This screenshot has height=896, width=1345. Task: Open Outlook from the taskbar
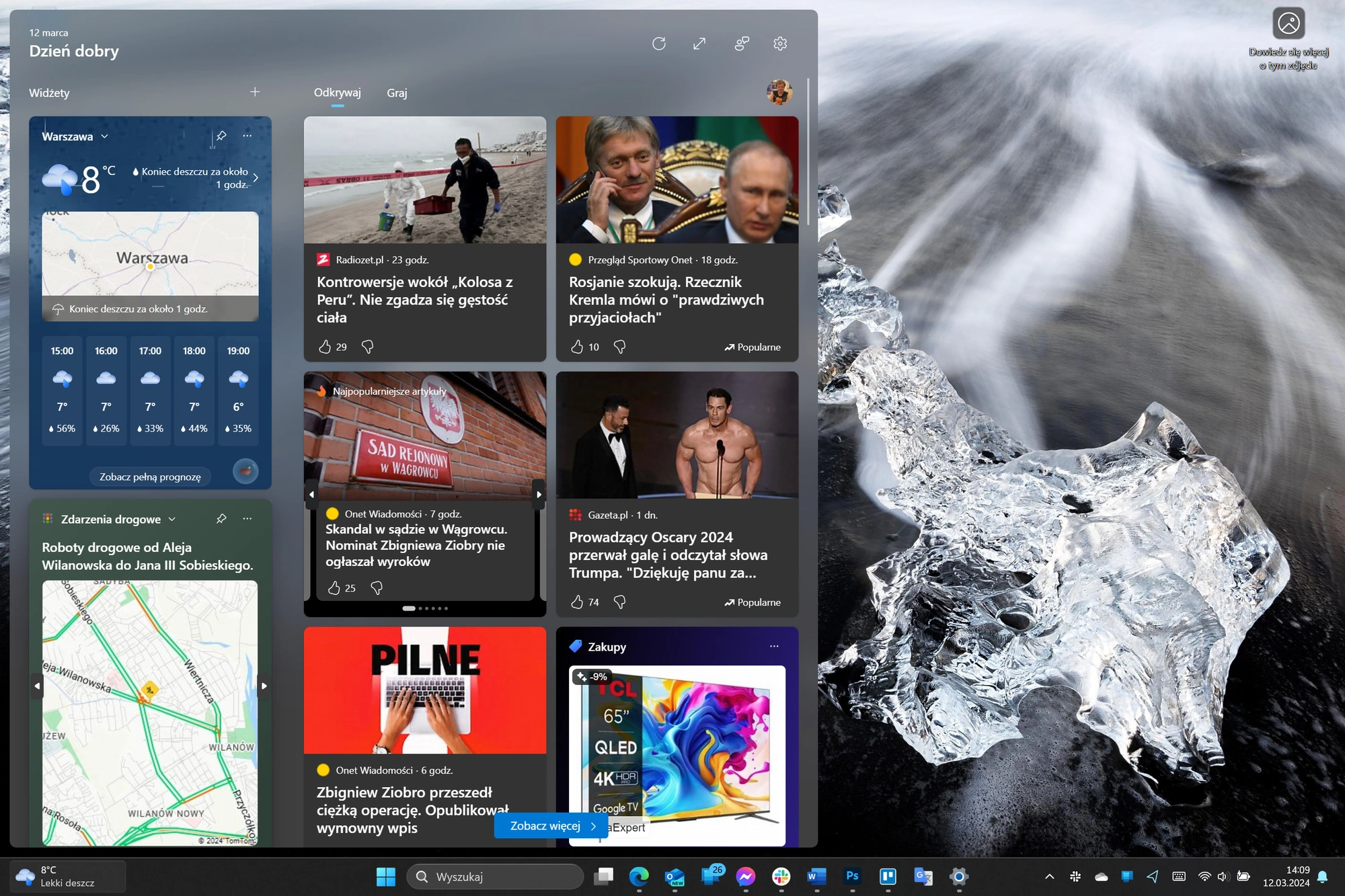(x=675, y=877)
